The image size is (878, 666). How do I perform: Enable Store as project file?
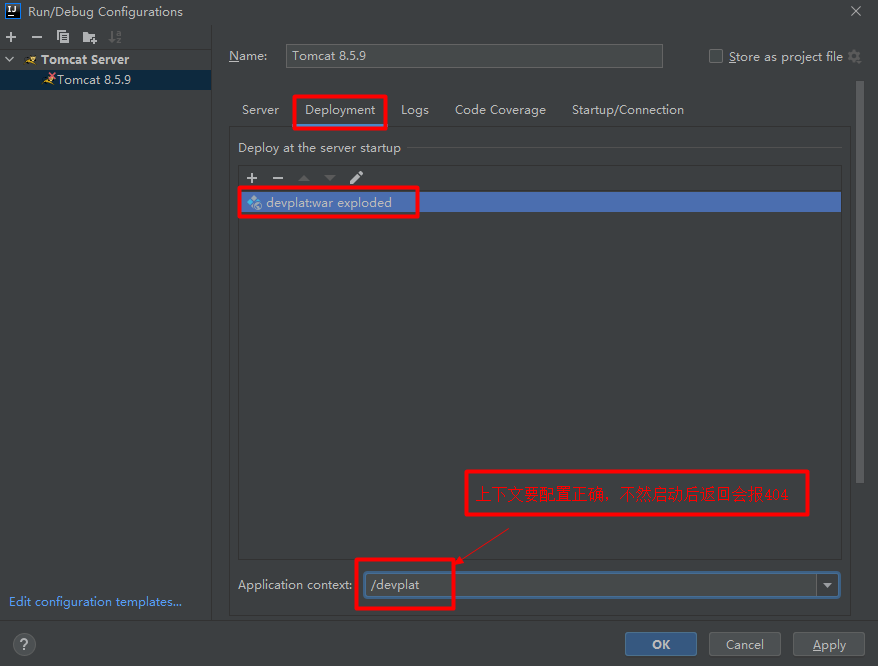coord(716,57)
